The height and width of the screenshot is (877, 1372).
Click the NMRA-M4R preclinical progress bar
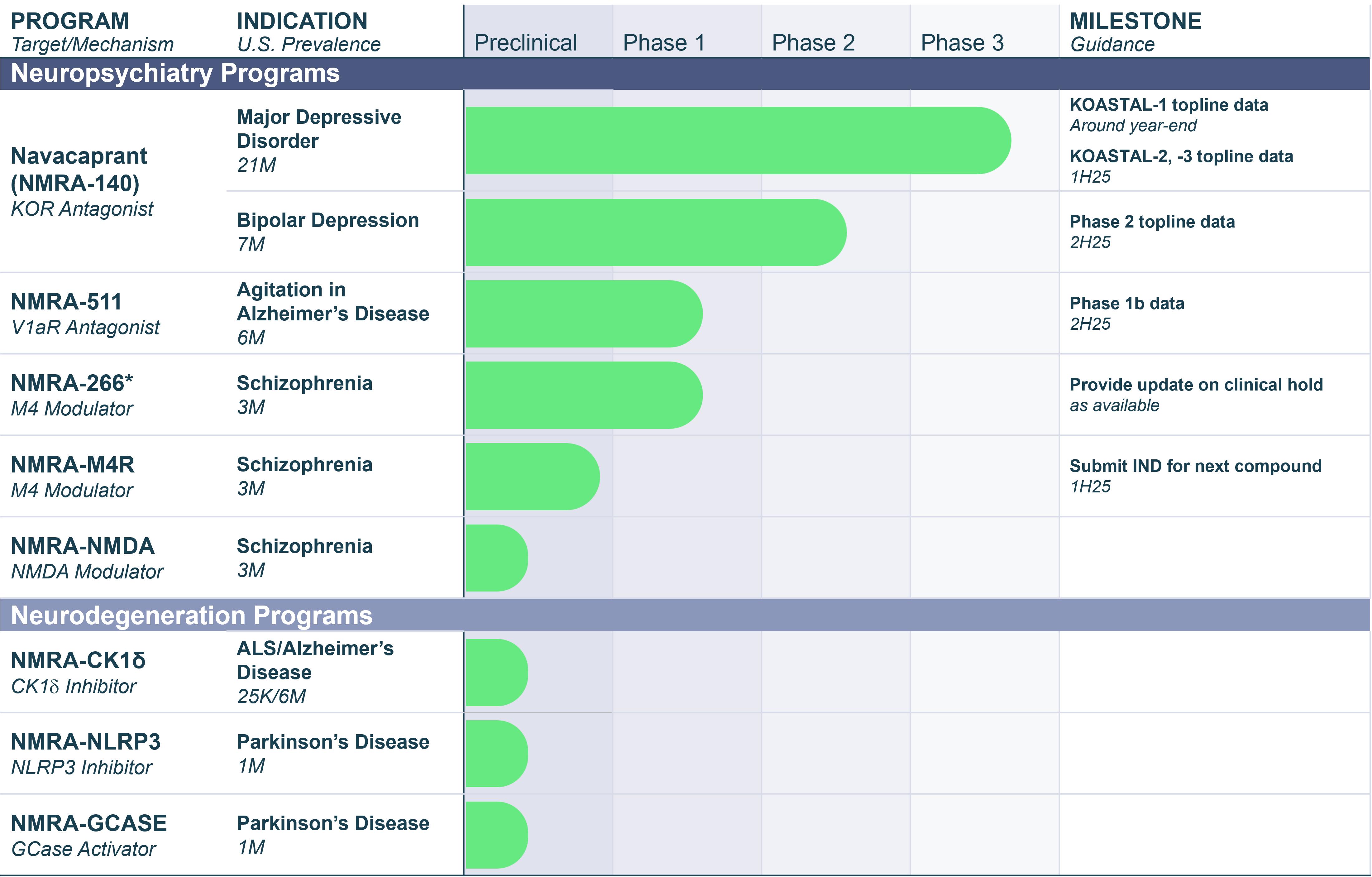532,477
